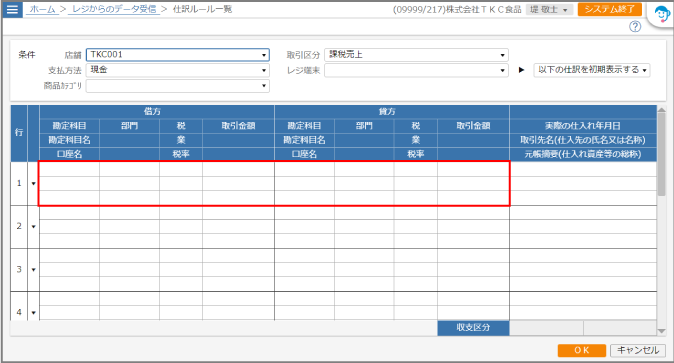
Task: Open the 取引区分 課税売上 dropdown
Action: (x=416, y=55)
